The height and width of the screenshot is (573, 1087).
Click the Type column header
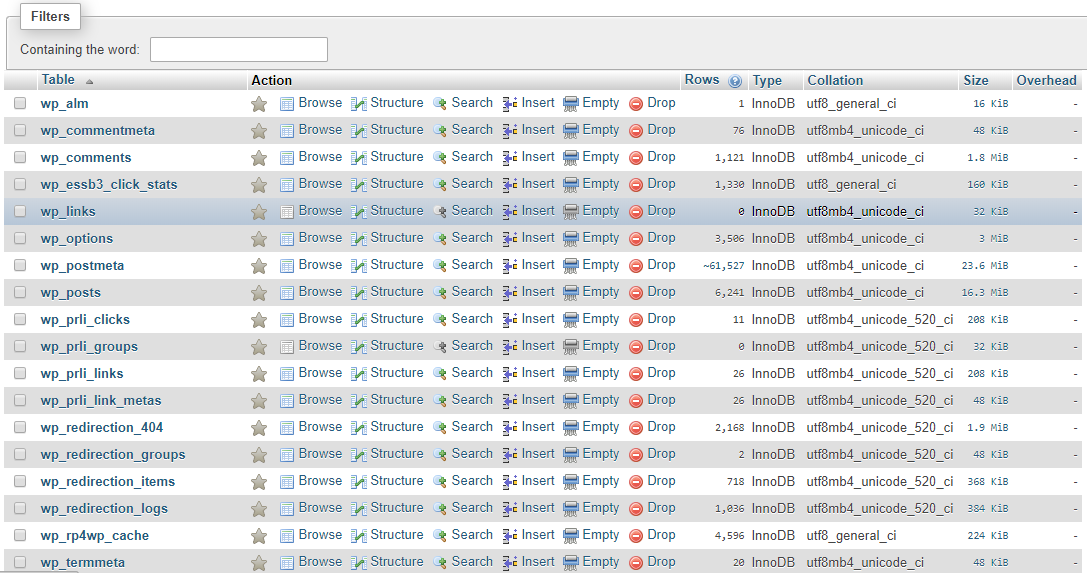pos(767,81)
